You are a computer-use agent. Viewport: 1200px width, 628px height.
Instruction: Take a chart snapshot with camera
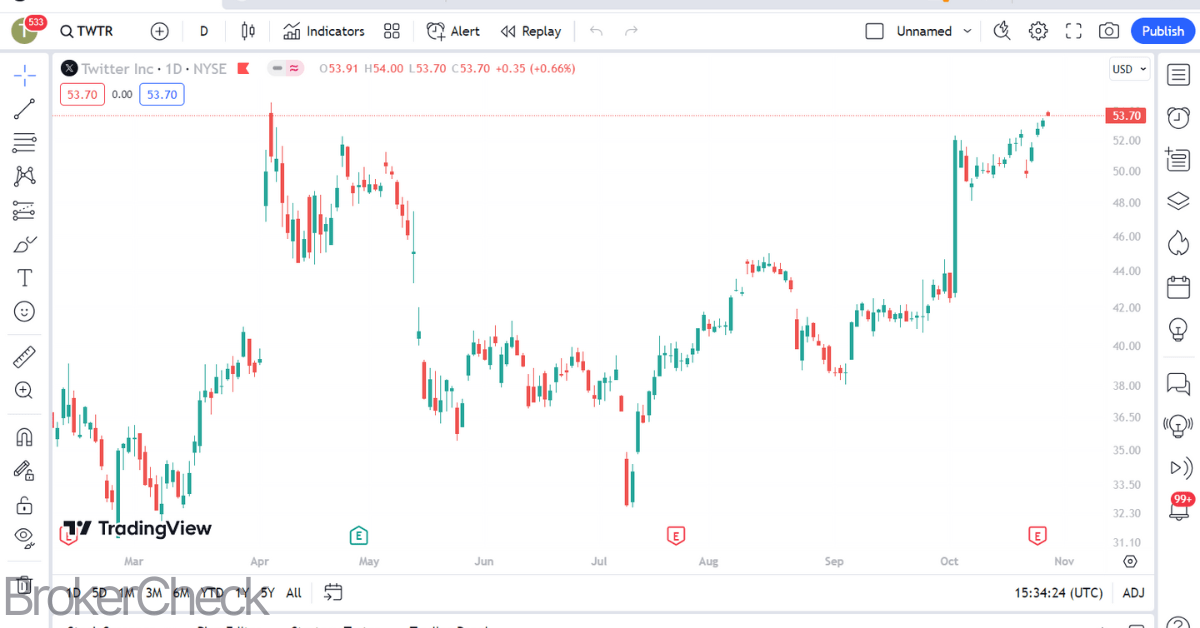pyautogui.click(x=1109, y=31)
